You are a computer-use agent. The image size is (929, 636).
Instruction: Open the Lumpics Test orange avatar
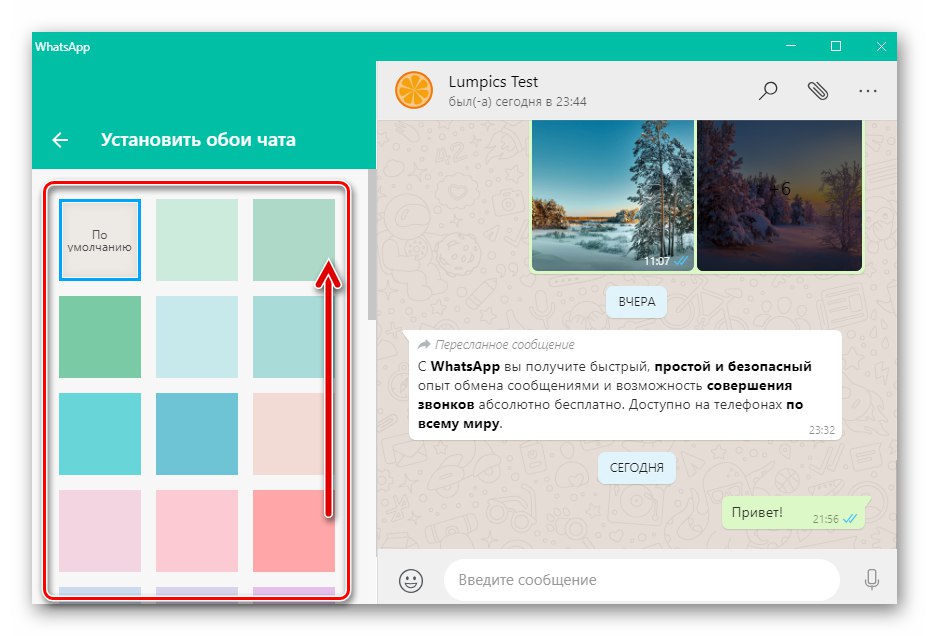(x=414, y=90)
